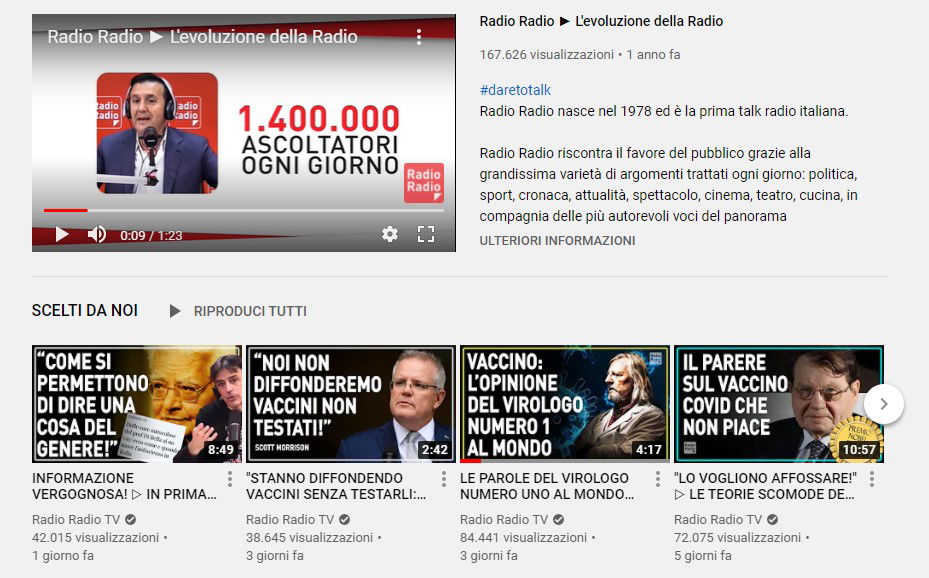
Task: Open video settings gear icon
Action: (x=390, y=234)
